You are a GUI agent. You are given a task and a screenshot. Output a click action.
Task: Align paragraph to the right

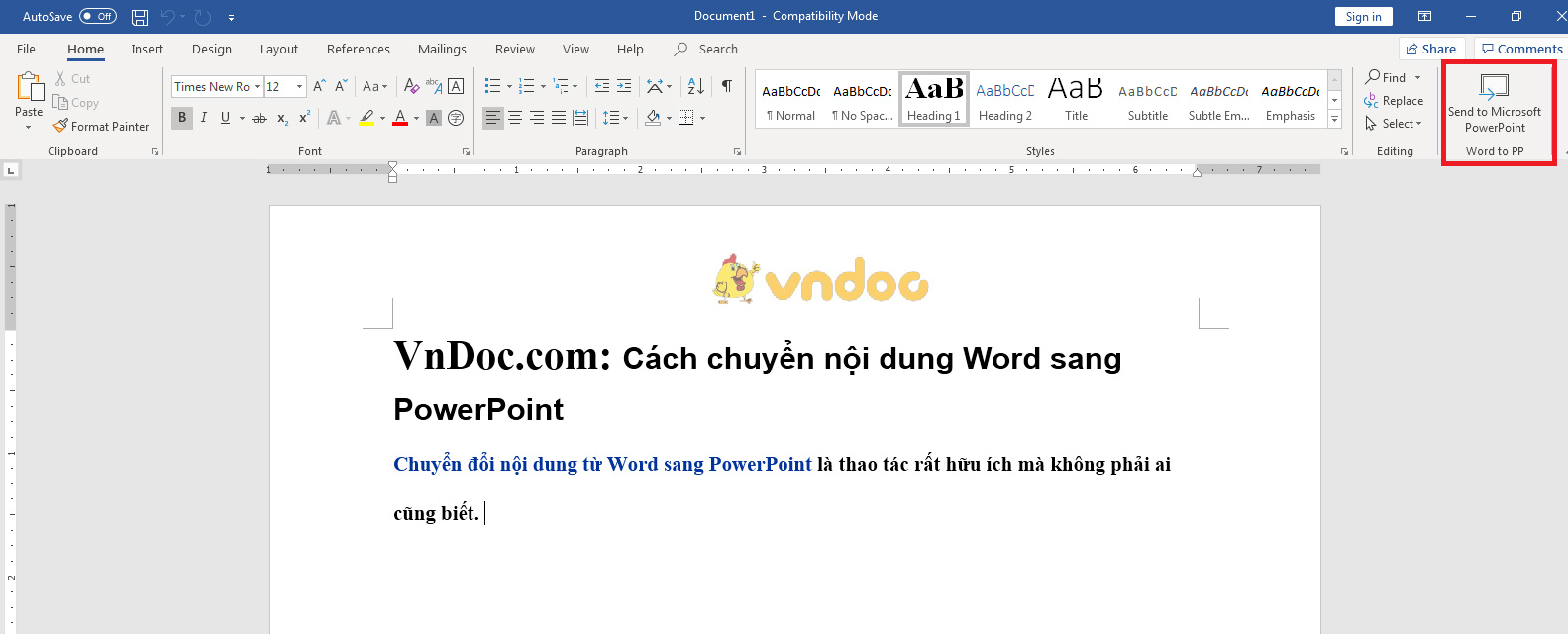[x=537, y=118]
